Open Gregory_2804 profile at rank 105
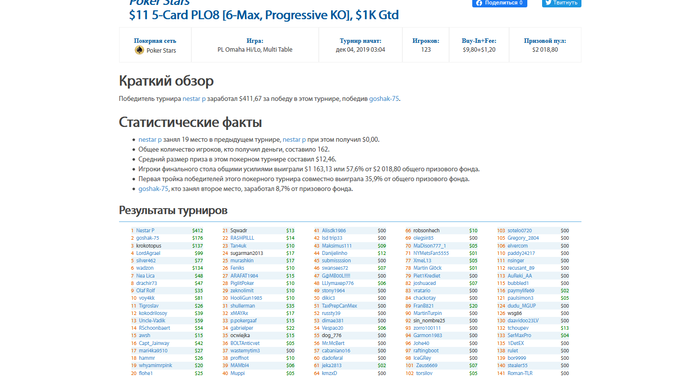 (x=523, y=238)
